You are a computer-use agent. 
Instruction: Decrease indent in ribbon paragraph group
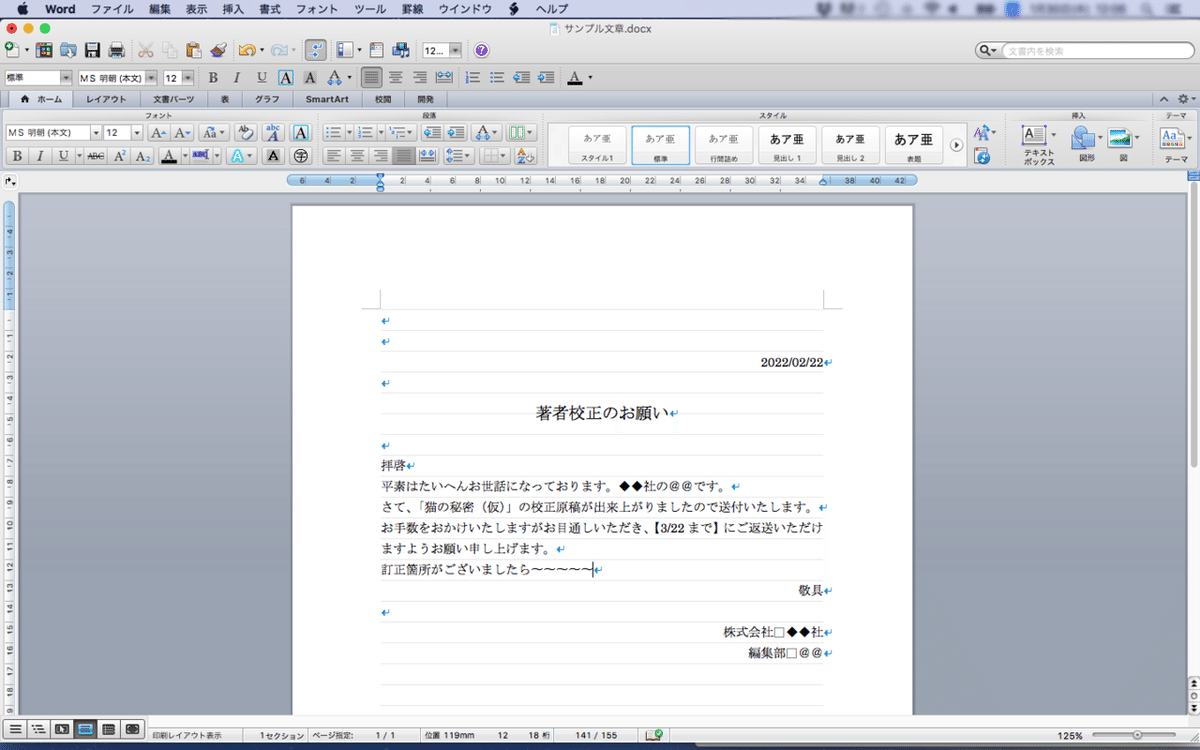pyautogui.click(x=433, y=132)
